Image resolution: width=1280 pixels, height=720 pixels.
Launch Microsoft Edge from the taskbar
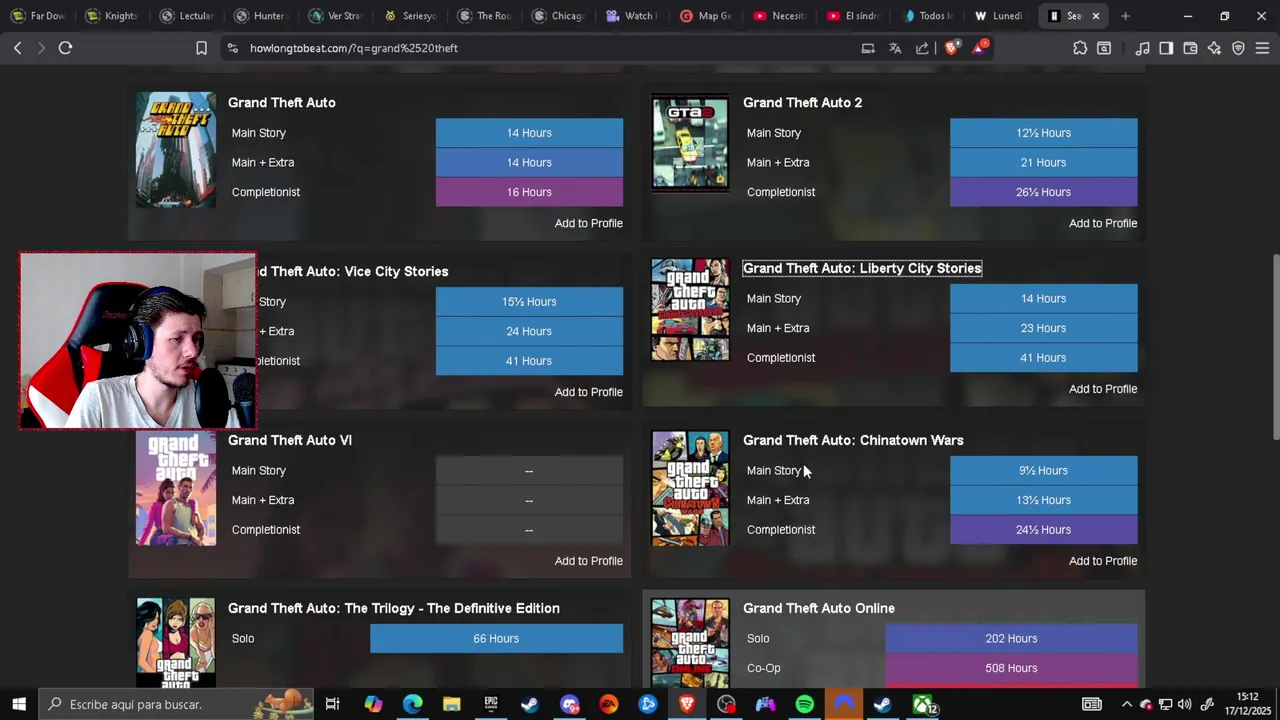pos(412,704)
